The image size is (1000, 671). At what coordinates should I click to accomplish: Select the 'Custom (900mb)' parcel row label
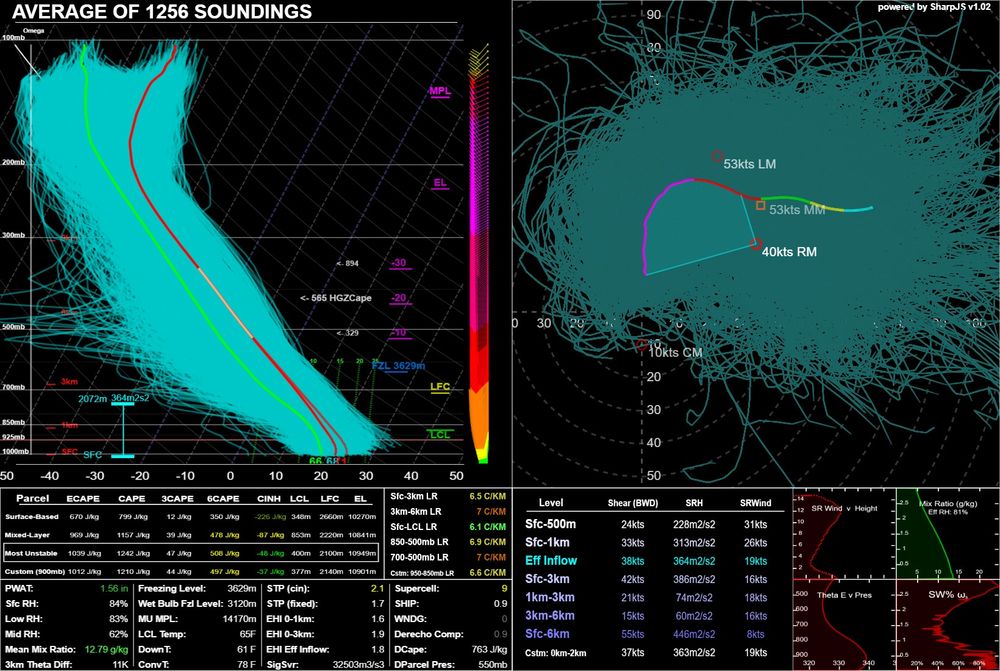(35, 571)
